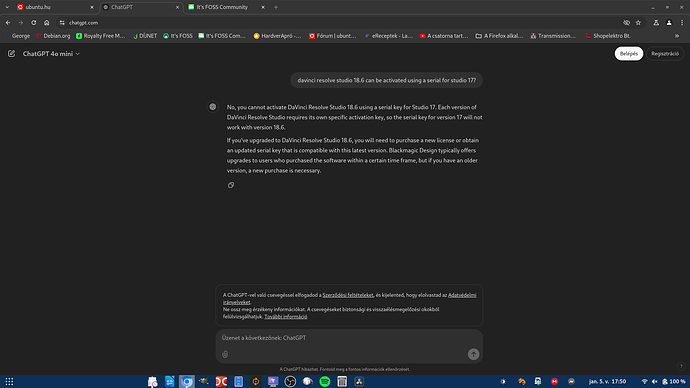The height and width of the screenshot is (388, 690).
Task: Click the attach file paperclip icon
Action: pos(225,354)
